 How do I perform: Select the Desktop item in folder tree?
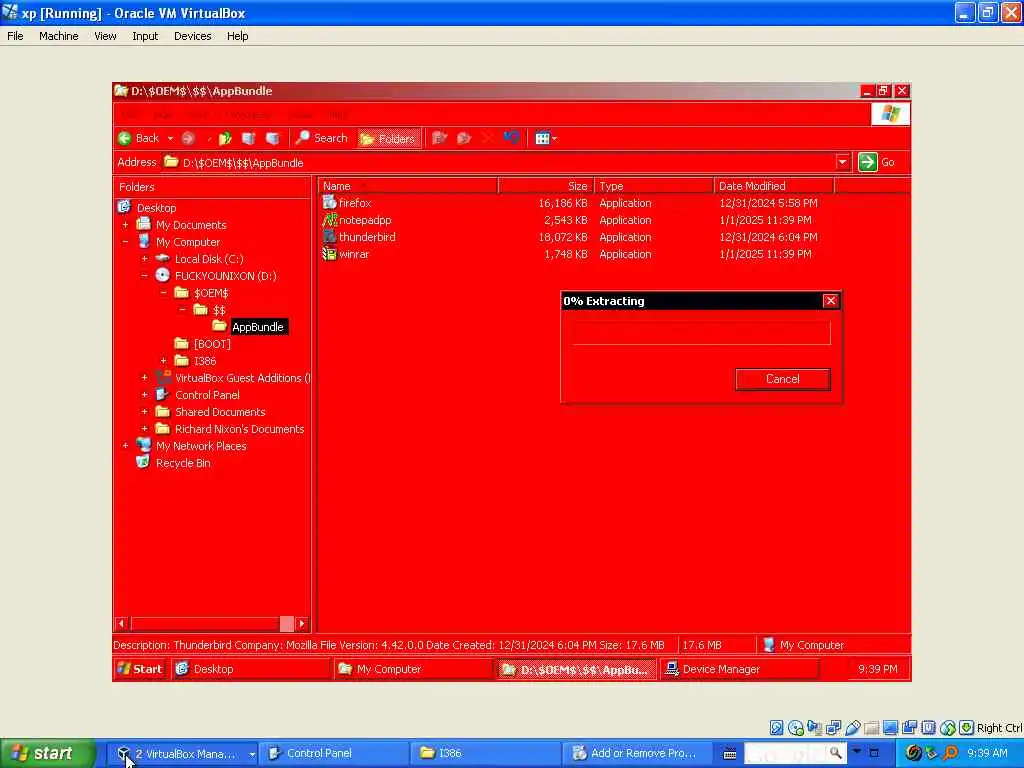click(156, 208)
